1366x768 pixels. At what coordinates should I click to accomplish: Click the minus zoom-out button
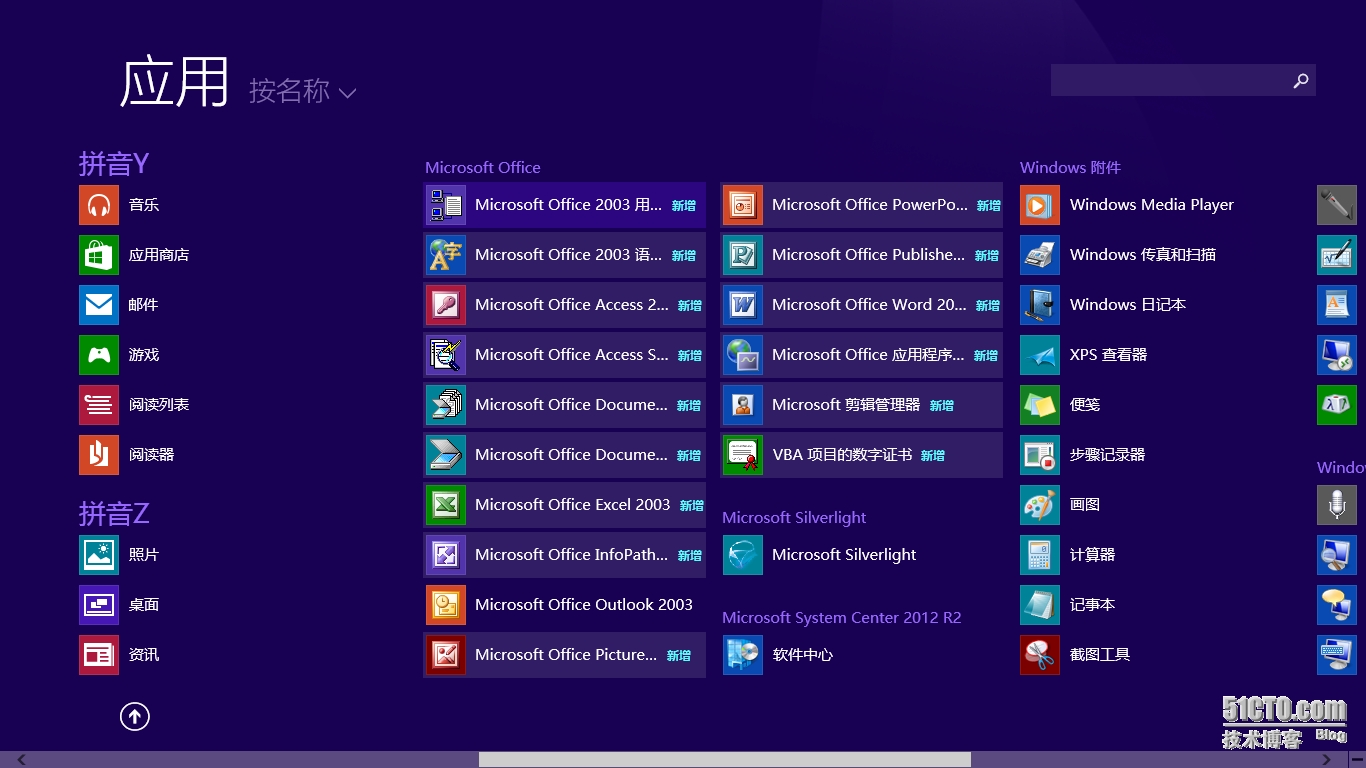click(1357, 760)
